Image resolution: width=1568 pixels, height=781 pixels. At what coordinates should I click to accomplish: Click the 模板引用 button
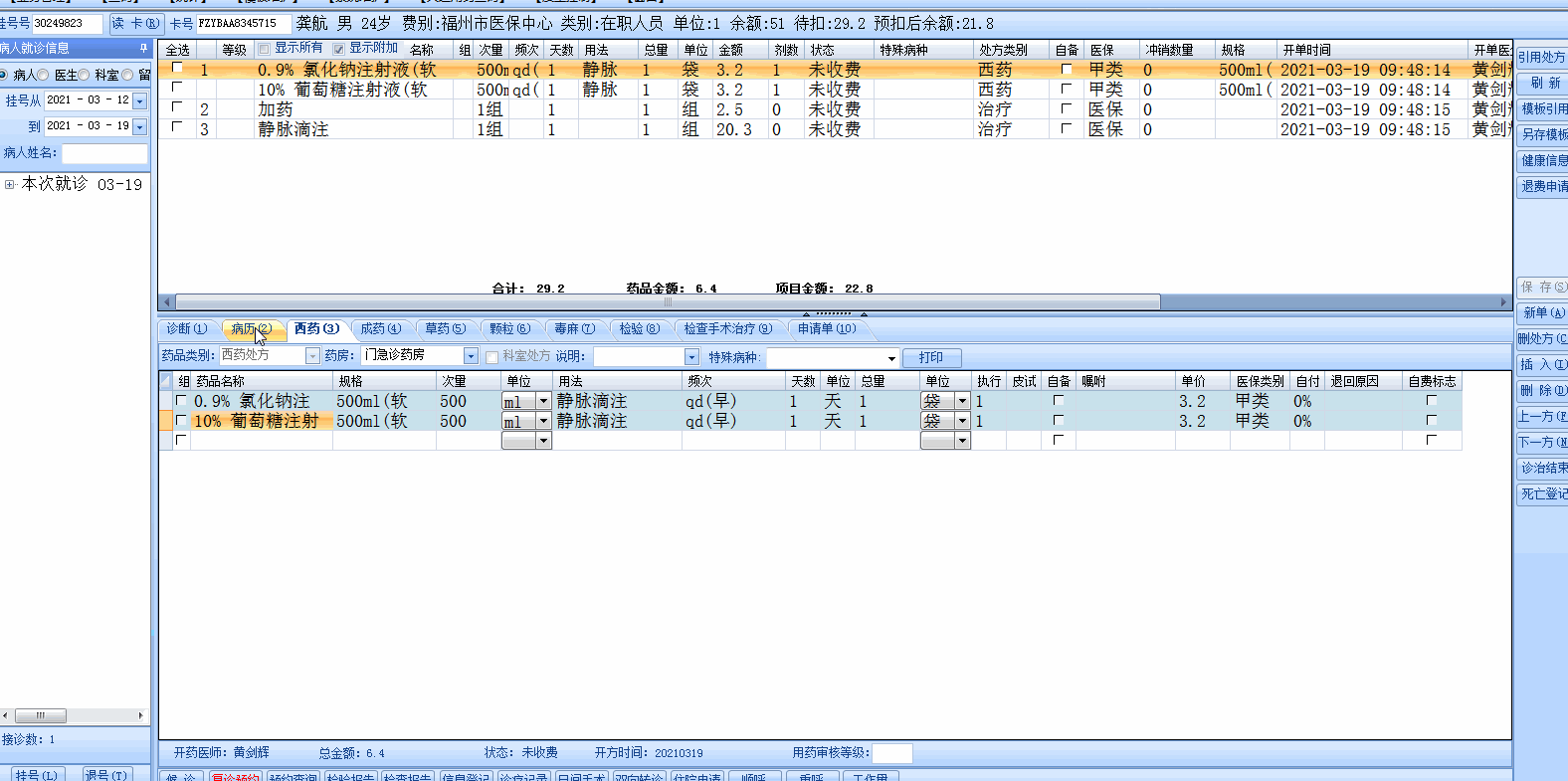click(x=1544, y=108)
